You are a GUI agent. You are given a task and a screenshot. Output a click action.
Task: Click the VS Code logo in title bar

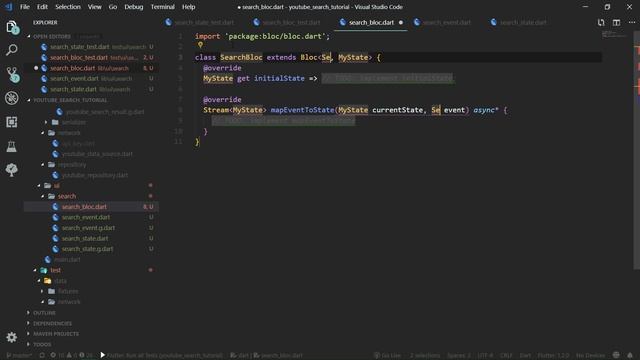pos(9,7)
